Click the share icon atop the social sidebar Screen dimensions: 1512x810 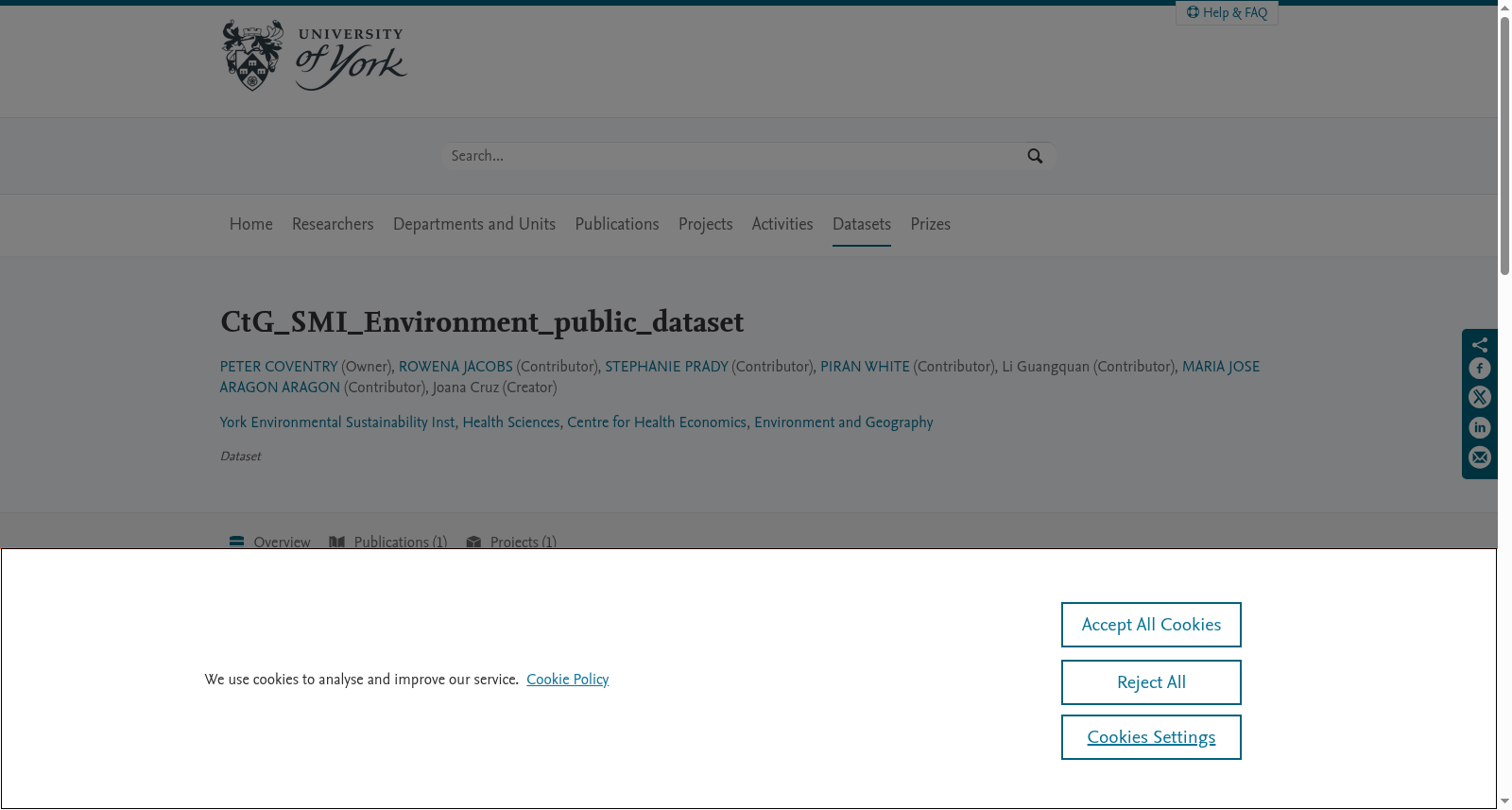1480,344
